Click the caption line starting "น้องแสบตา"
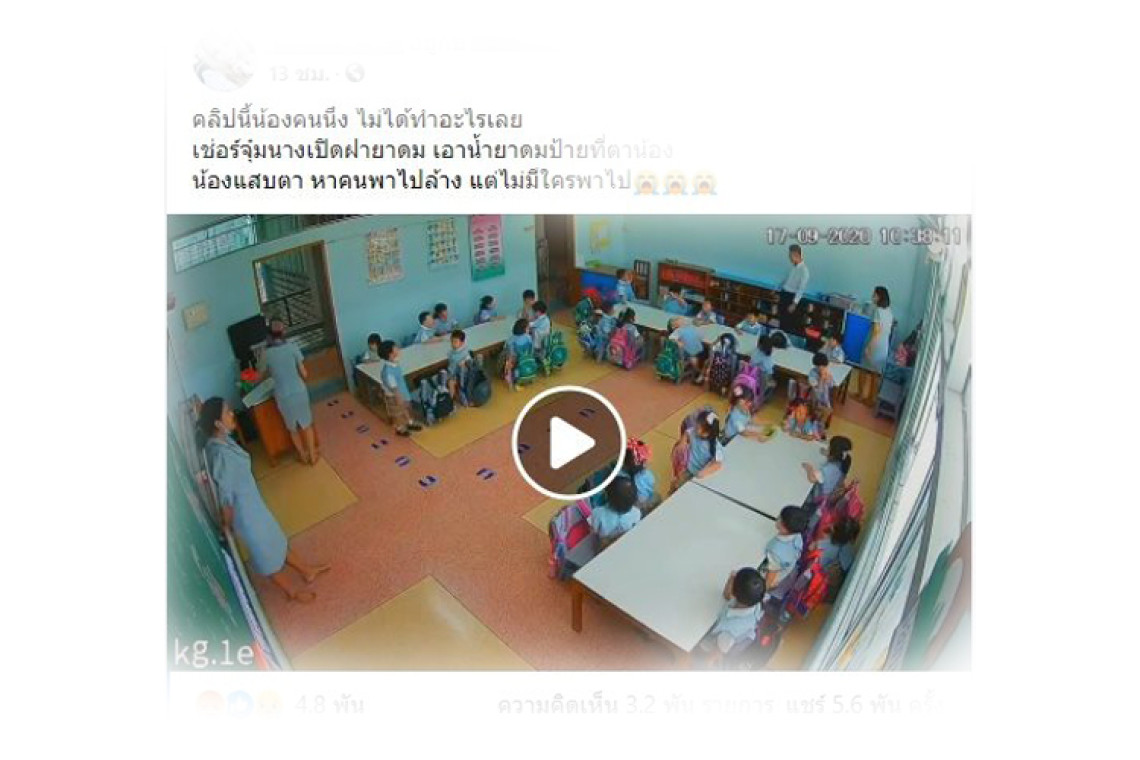The width and height of the screenshot is (1140, 760). tap(412, 181)
